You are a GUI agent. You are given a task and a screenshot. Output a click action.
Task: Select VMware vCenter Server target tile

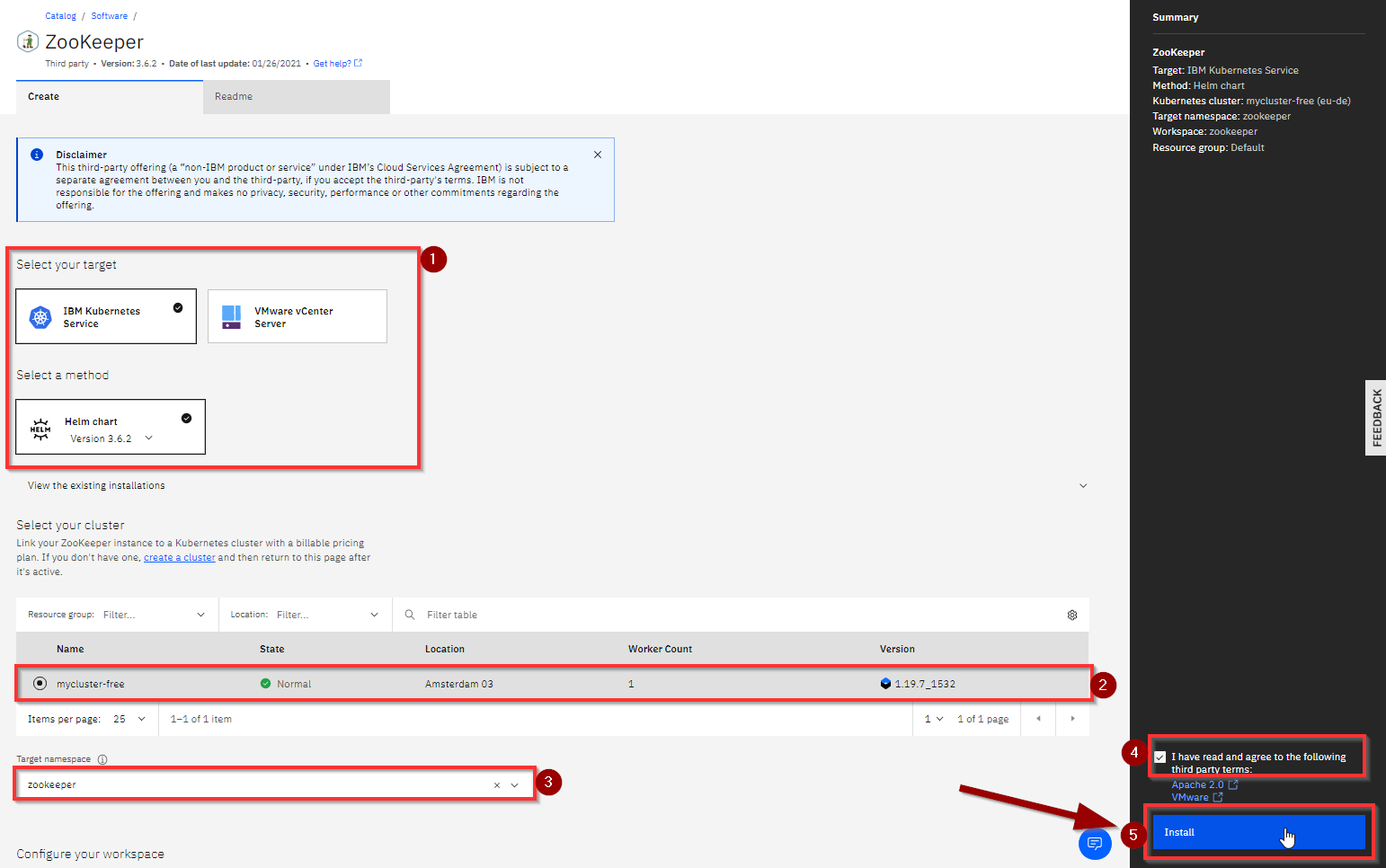point(298,316)
